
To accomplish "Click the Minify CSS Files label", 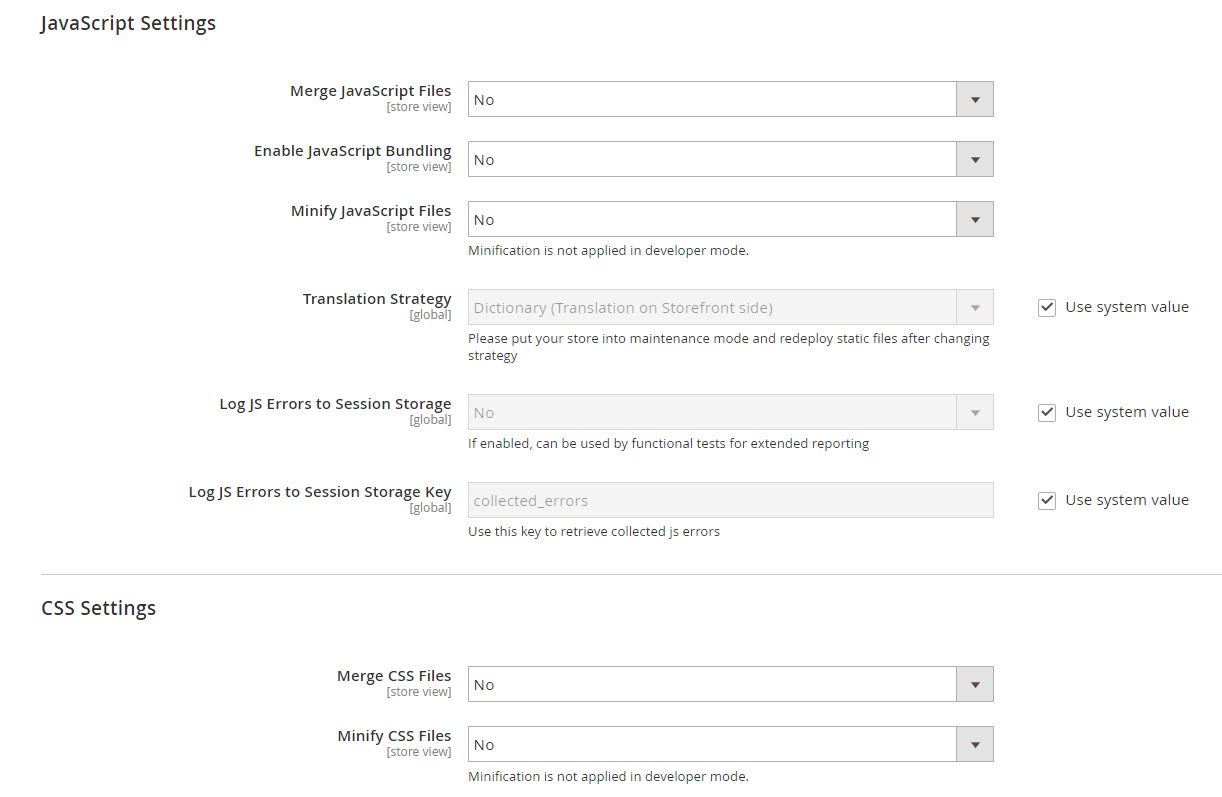I will click(x=394, y=736).
